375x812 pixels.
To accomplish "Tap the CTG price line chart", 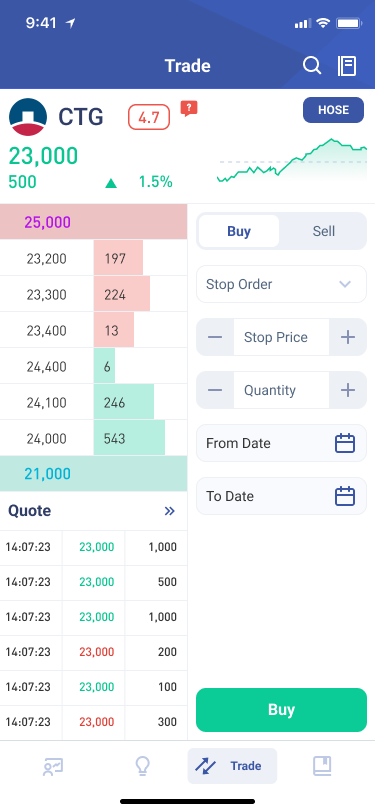I will 292,161.
